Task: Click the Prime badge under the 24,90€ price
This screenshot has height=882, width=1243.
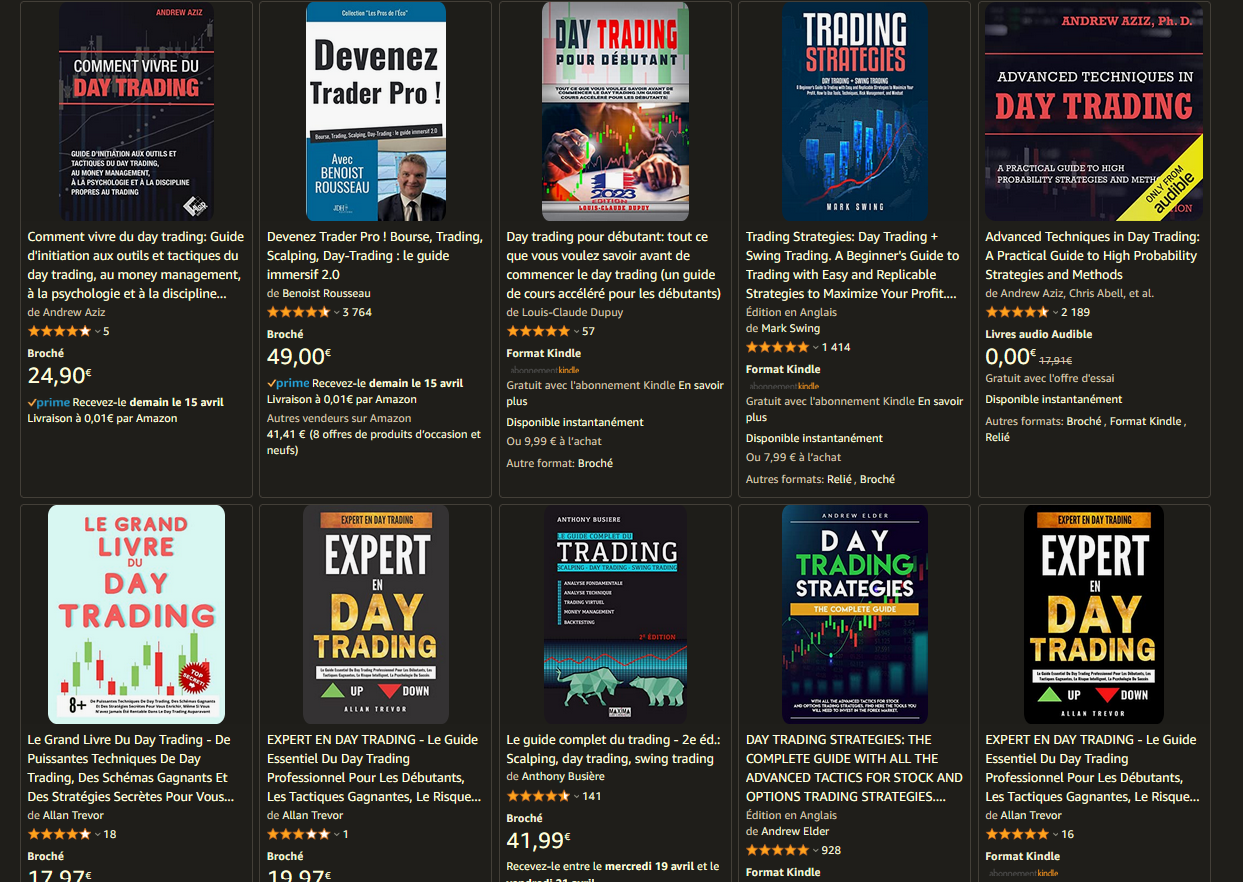Action: [x=48, y=402]
